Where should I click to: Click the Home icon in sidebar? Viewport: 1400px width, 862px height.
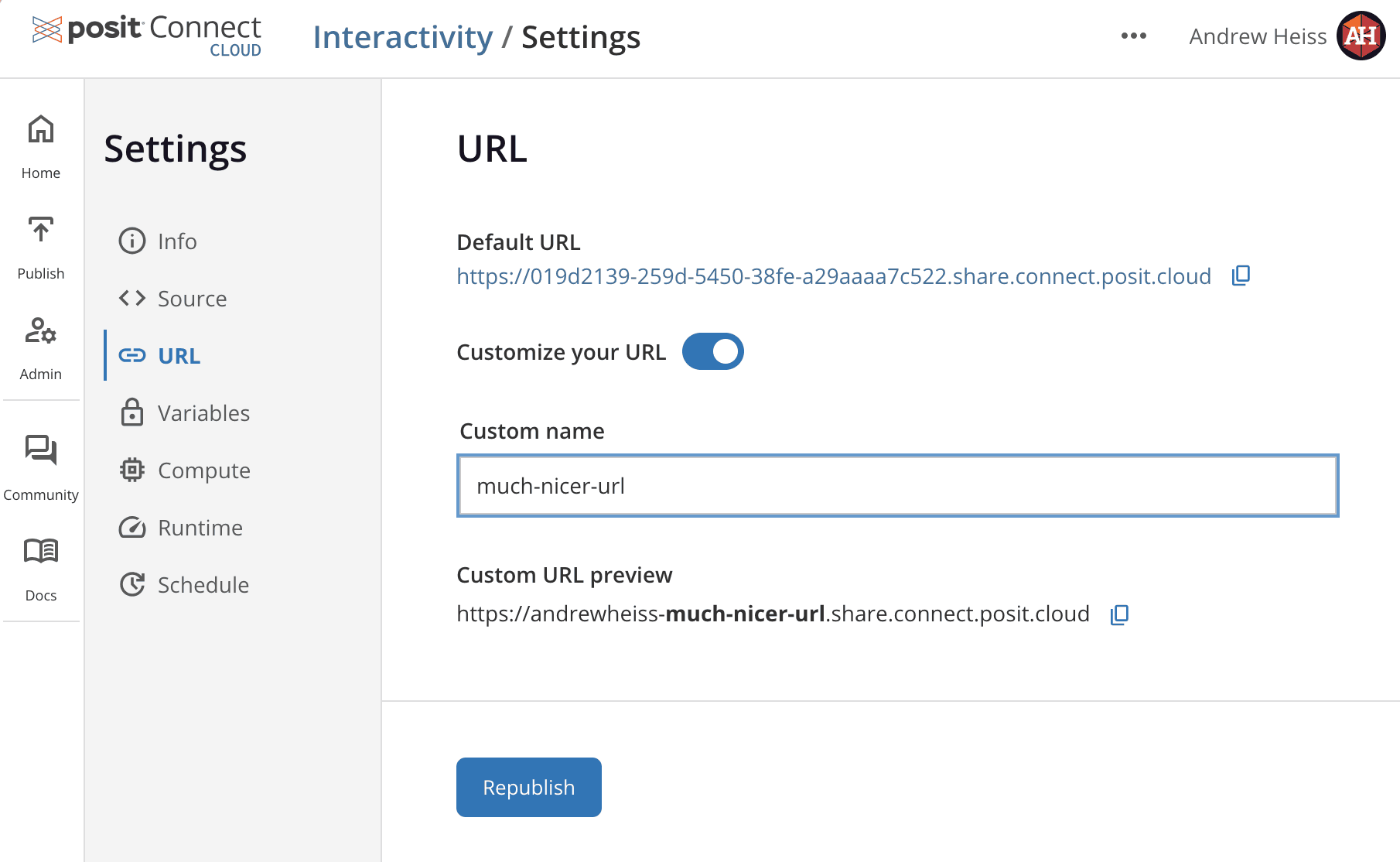[x=41, y=130]
